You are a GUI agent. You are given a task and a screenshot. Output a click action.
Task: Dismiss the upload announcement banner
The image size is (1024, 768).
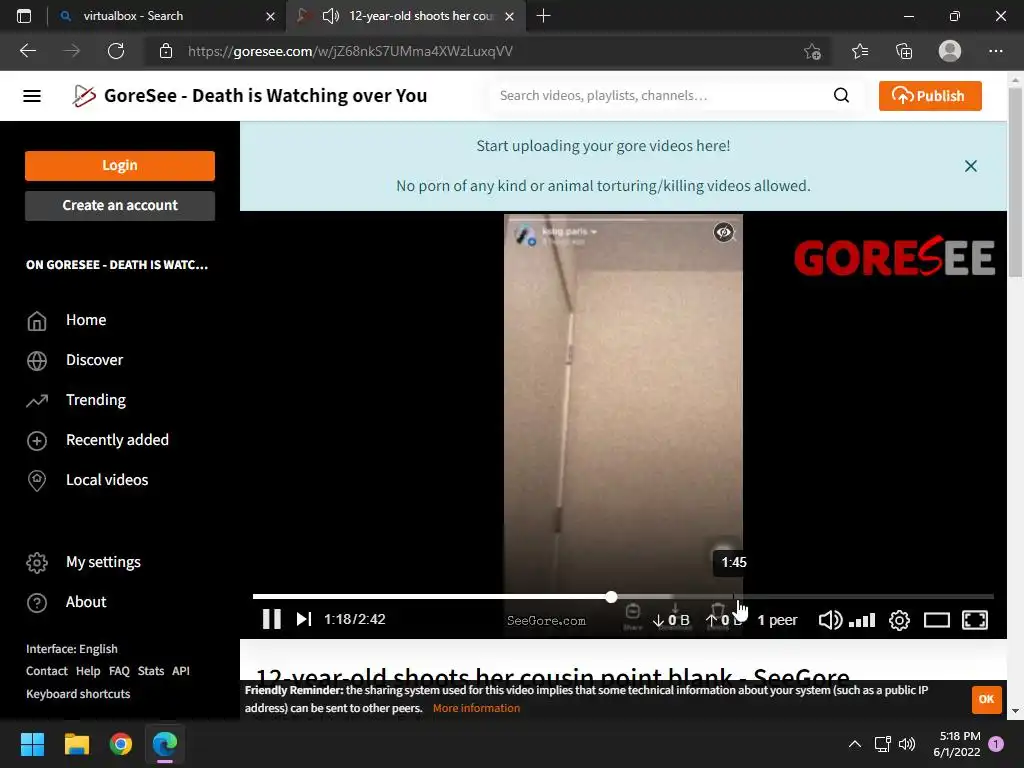(x=970, y=166)
